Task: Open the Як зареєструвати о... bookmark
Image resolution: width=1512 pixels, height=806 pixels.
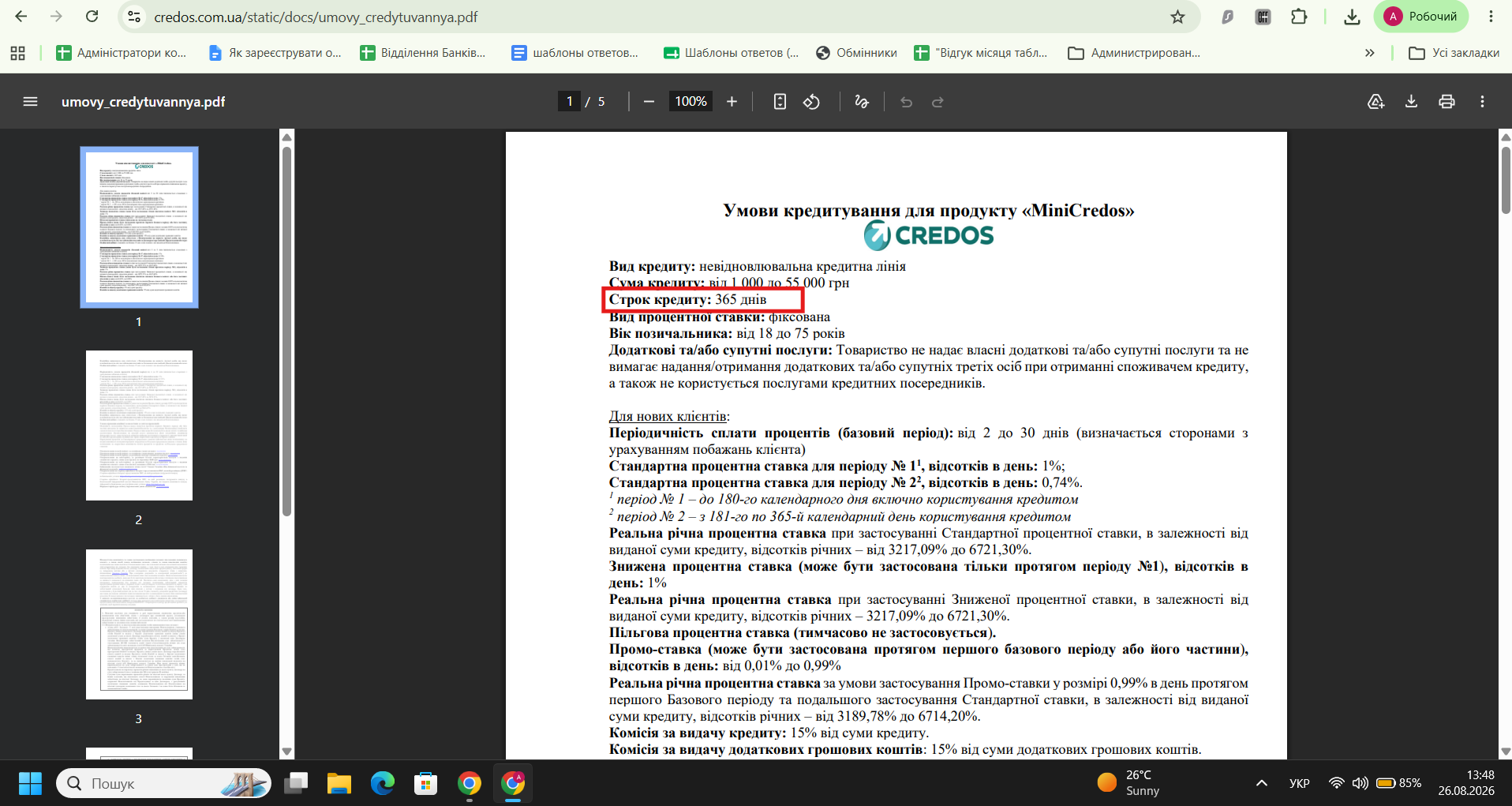Action: (275, 53)
